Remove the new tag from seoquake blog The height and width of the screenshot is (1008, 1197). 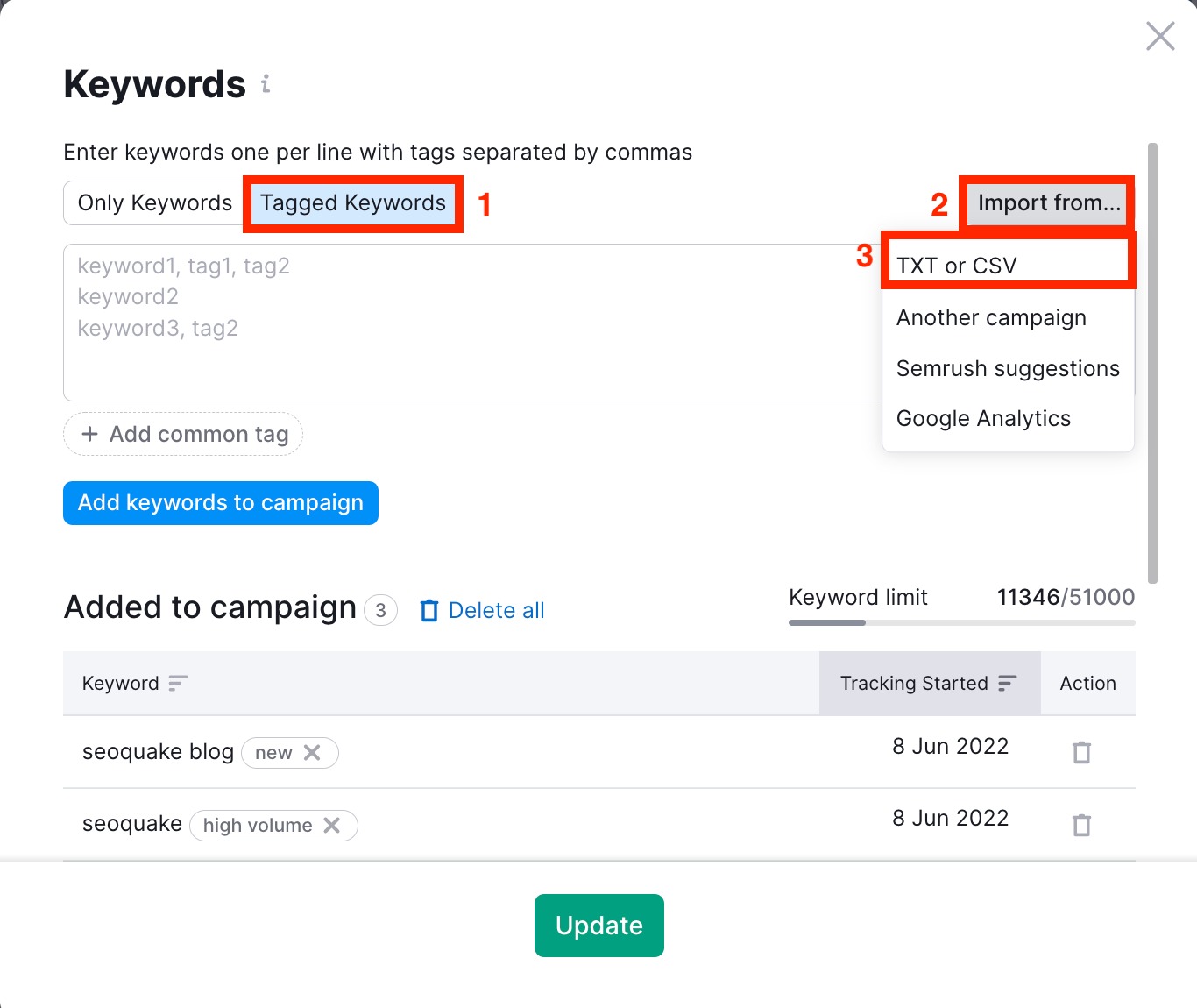coord(311,752)
